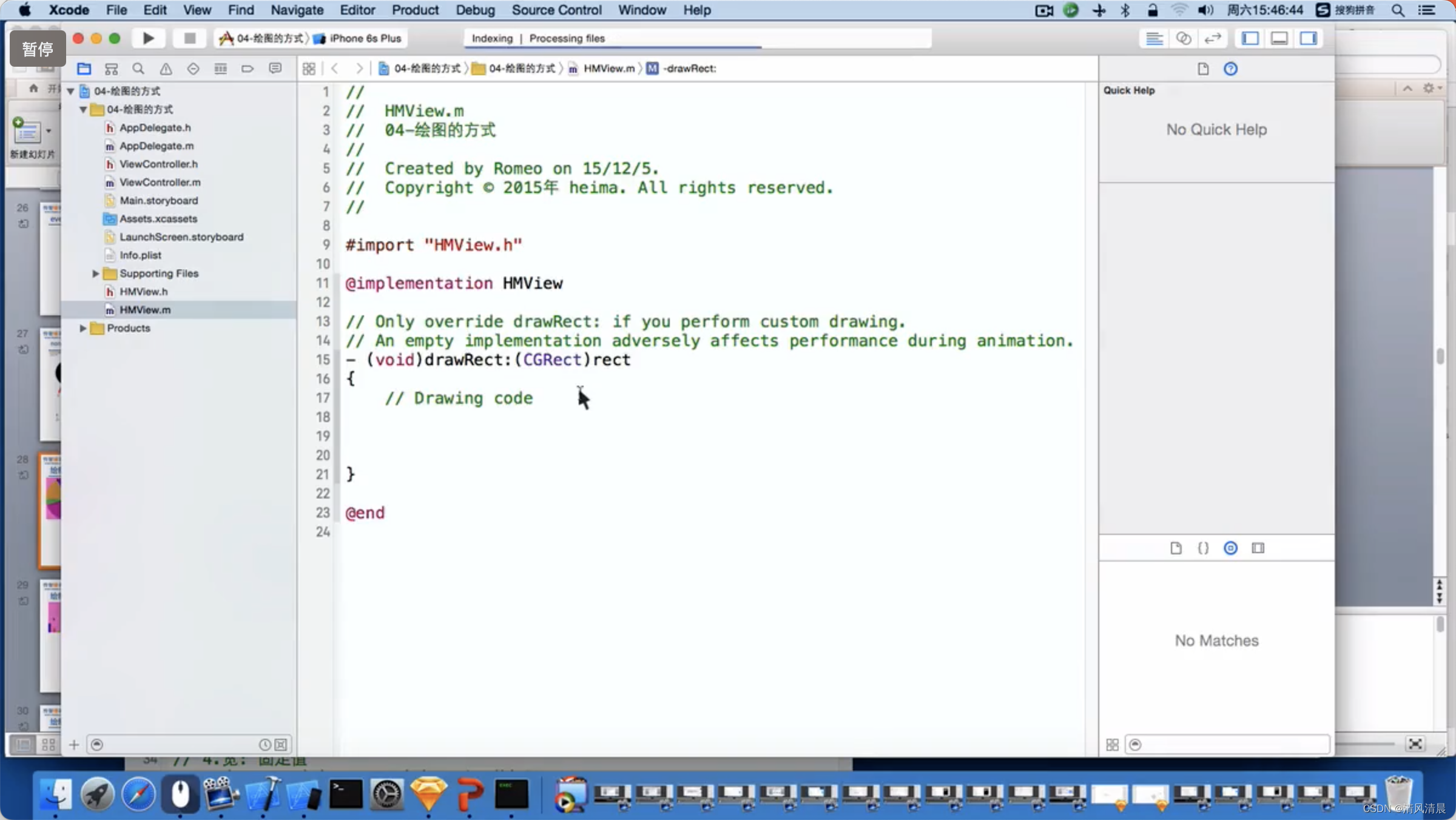Show the Breakpoint navigator icon
Viewport: 1456px width, 820px height.
pos(247,69)
